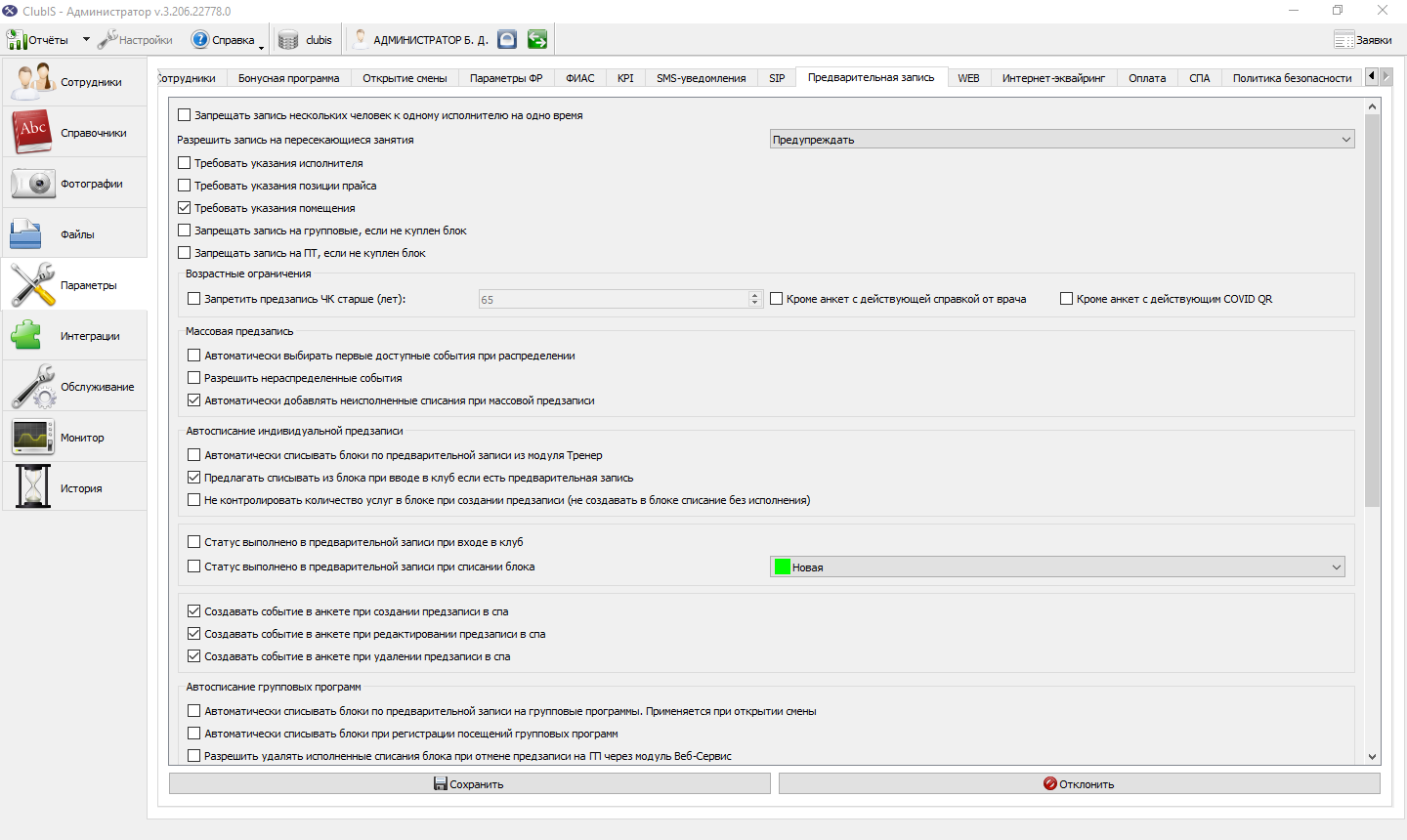Screen dimensions: 1407x840
Task: Open the Отчёты dropdown arrow in the toolbar
Action: pos(86,40)
